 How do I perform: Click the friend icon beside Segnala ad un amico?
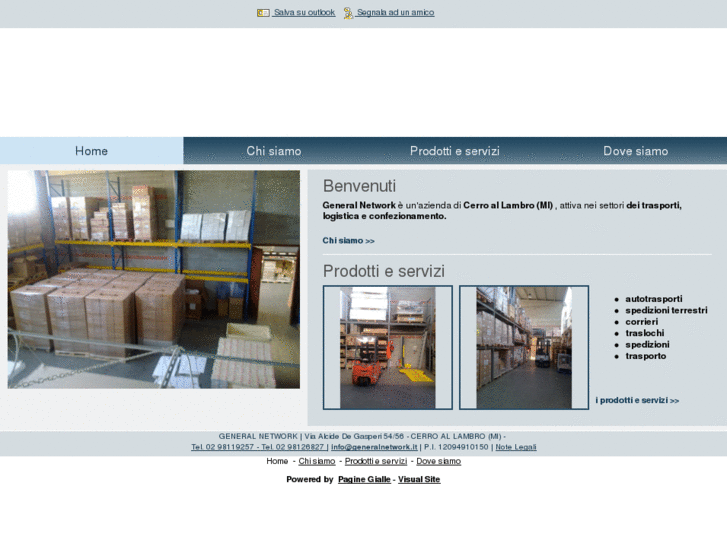(x=348, y=13)
